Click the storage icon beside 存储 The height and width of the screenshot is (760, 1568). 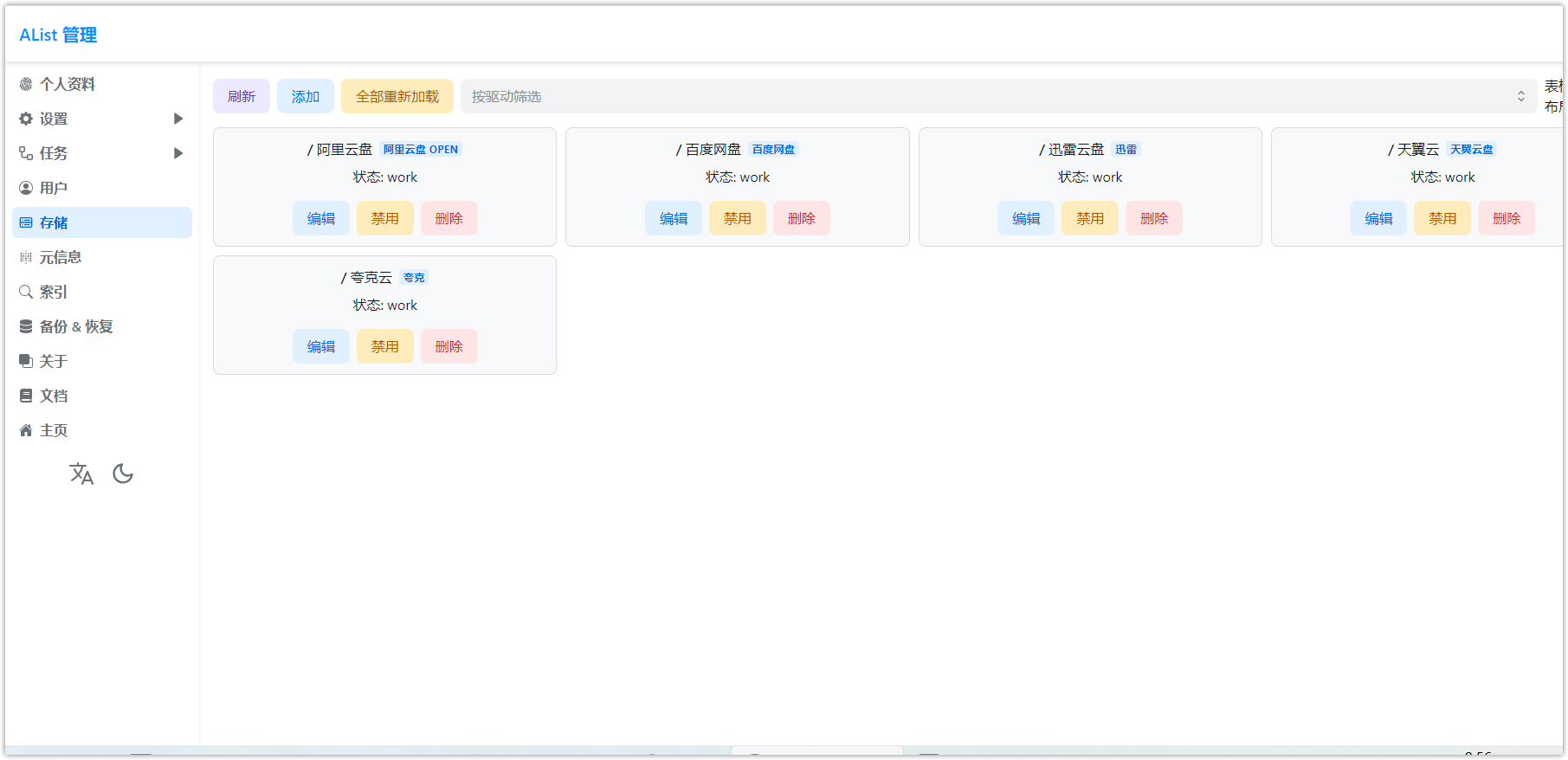[26, 222]
